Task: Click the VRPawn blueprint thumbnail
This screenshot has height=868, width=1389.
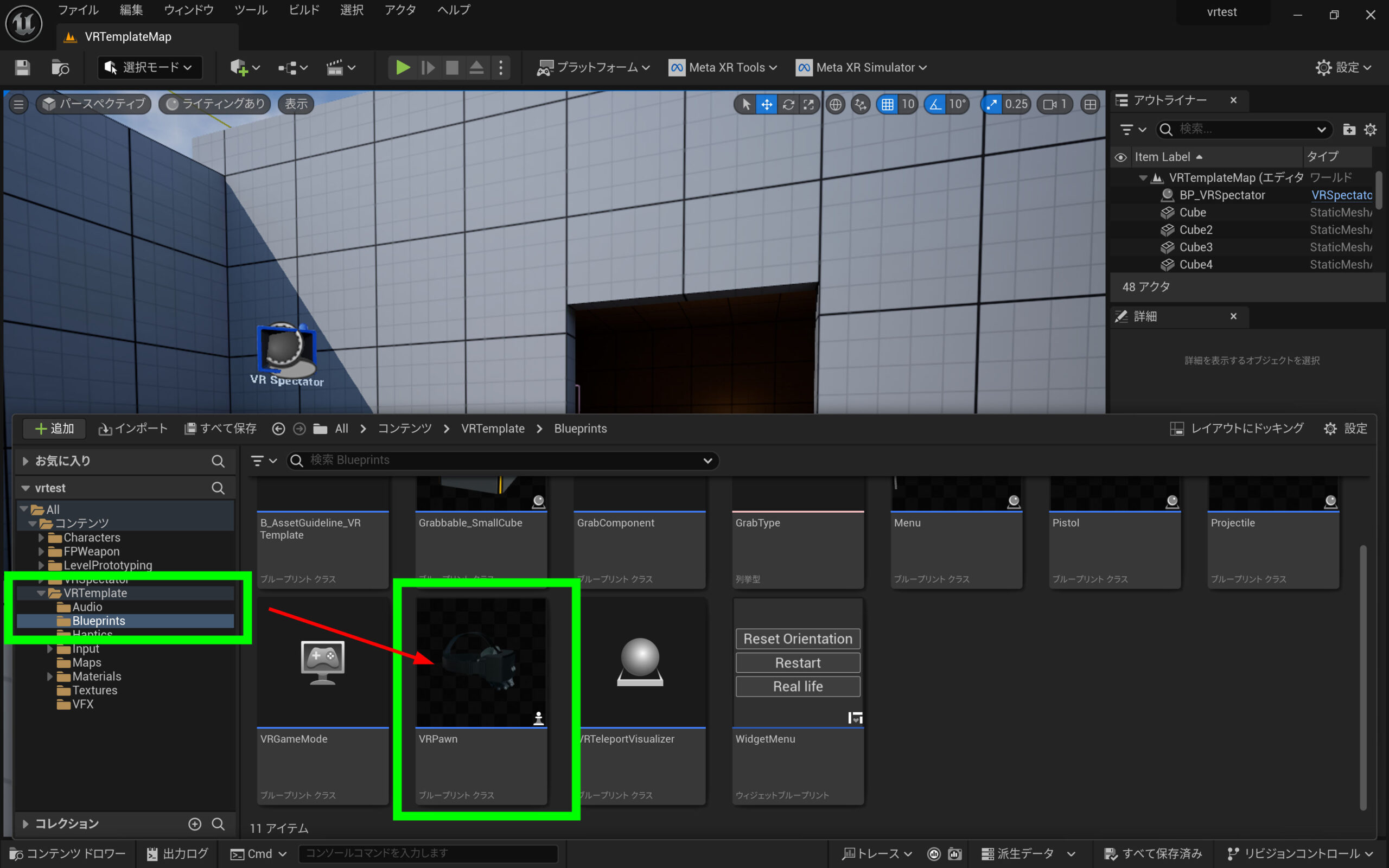Action: (x=481, y=662)
